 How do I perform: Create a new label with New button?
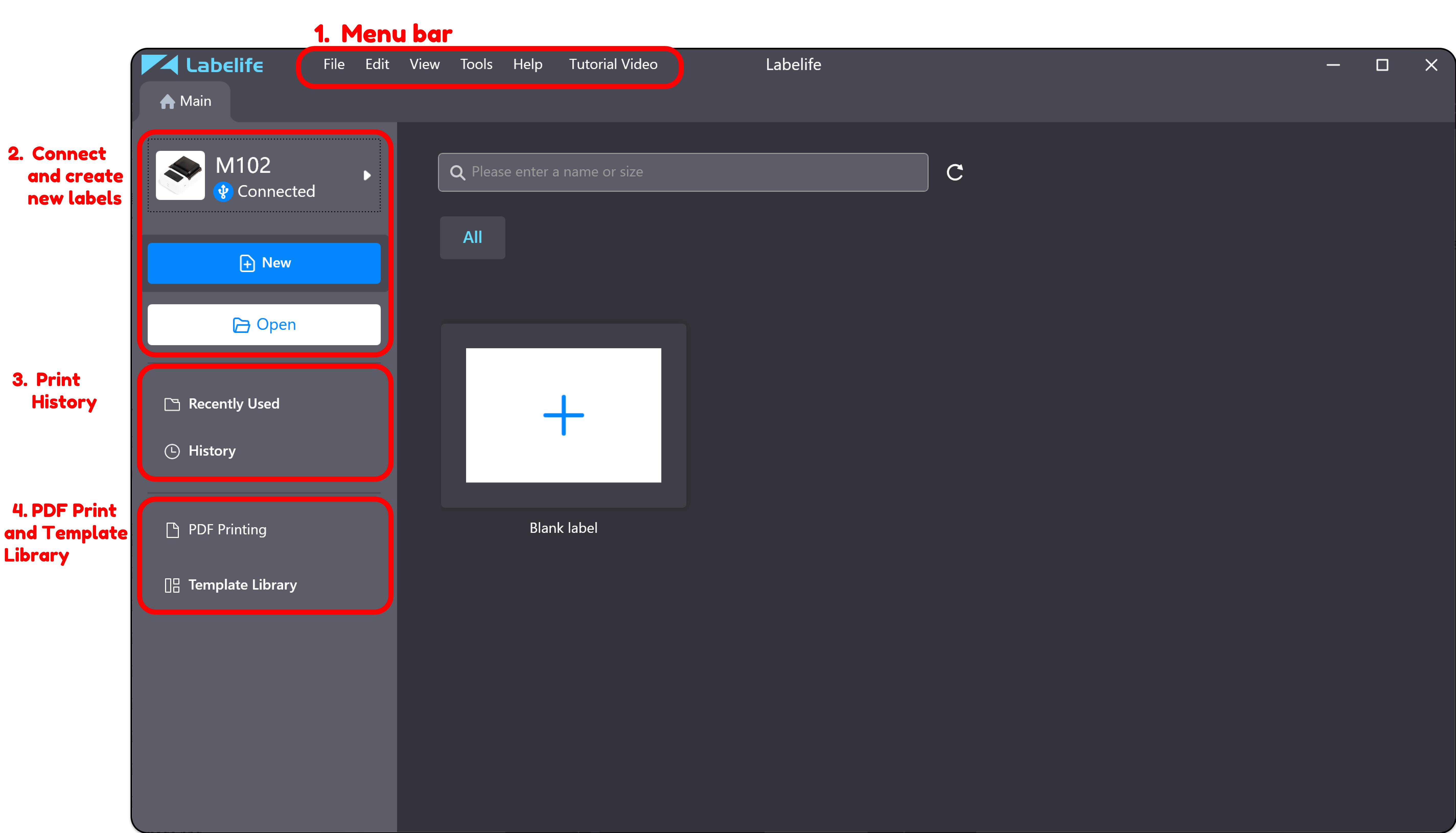pyautogui.click(x=264, y=263)
